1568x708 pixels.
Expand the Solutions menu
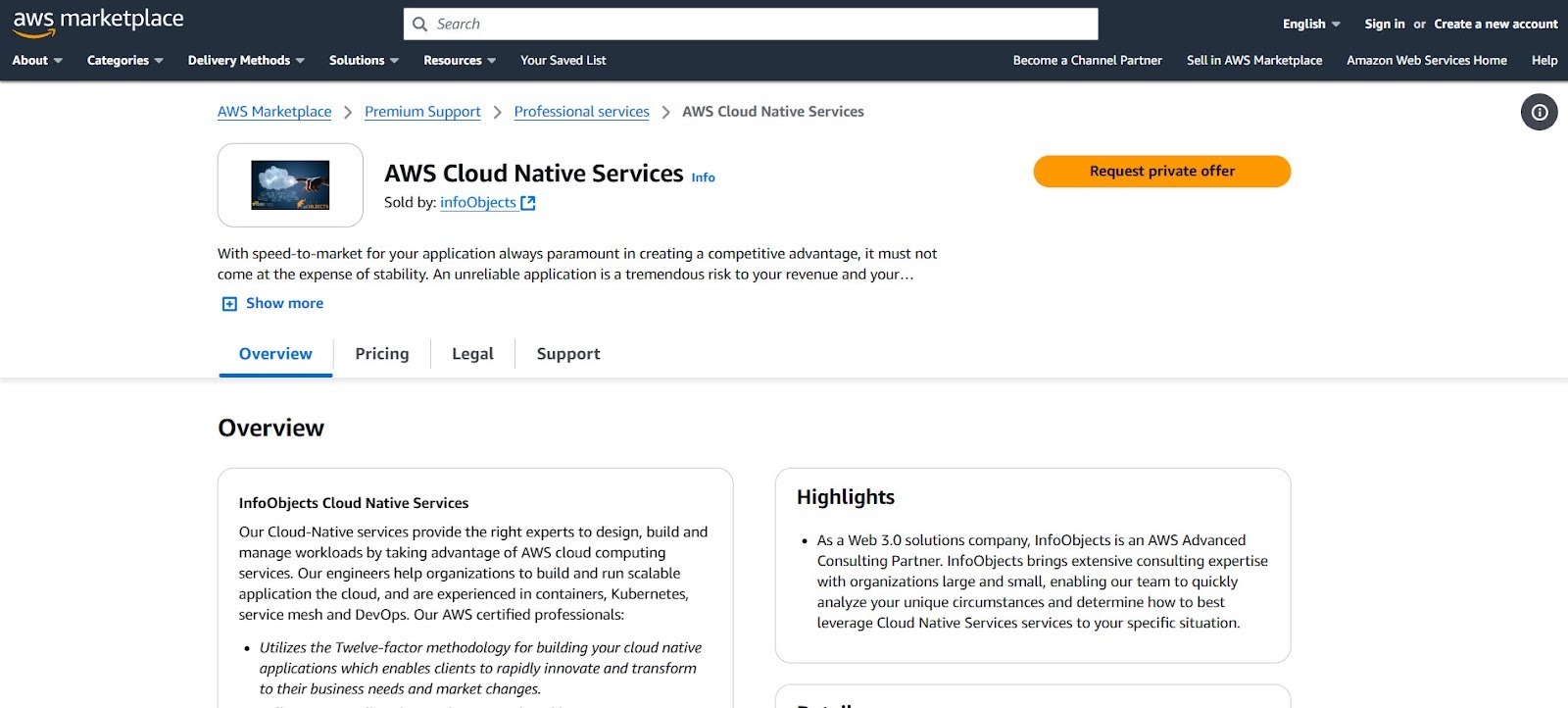coord(364,61)
